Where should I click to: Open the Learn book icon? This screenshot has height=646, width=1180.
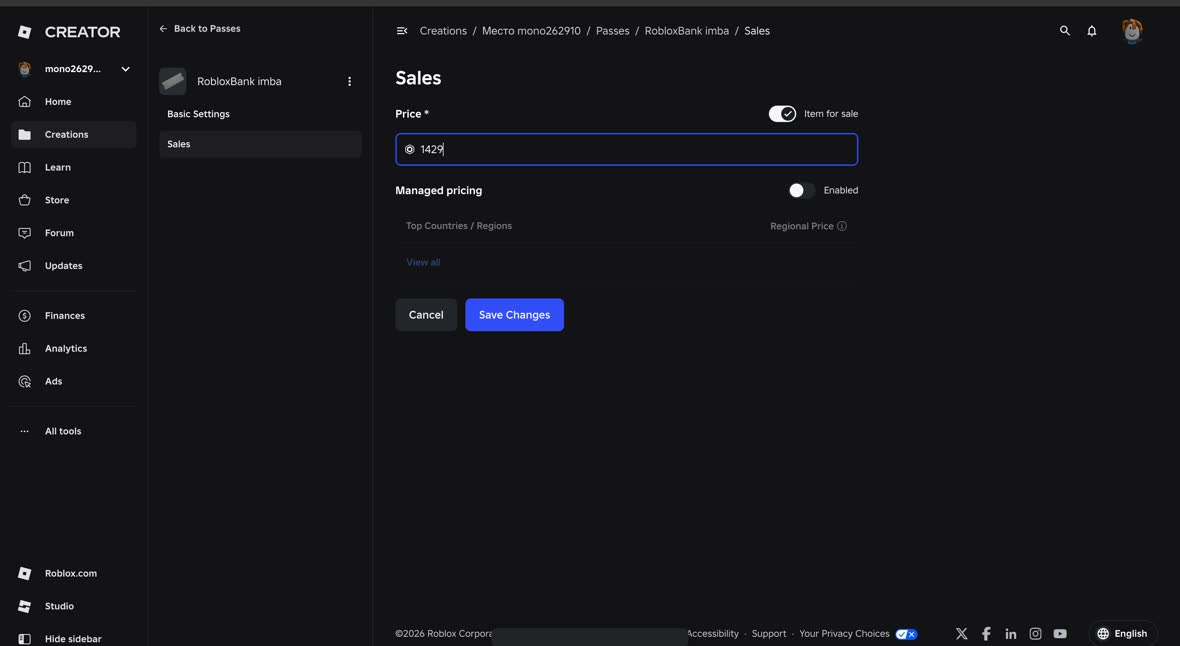tap(25, 167)
